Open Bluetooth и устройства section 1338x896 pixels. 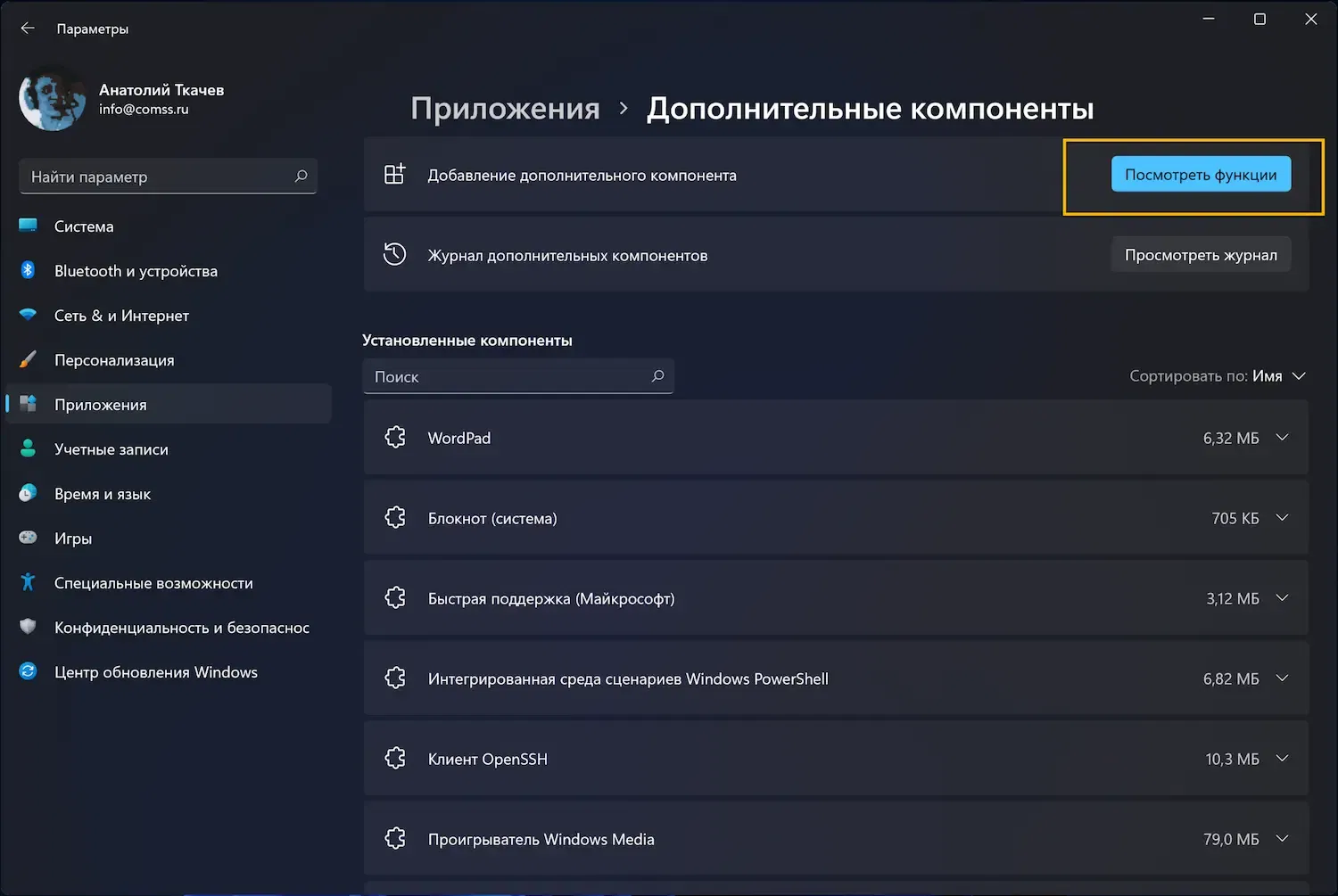[169, 271]
